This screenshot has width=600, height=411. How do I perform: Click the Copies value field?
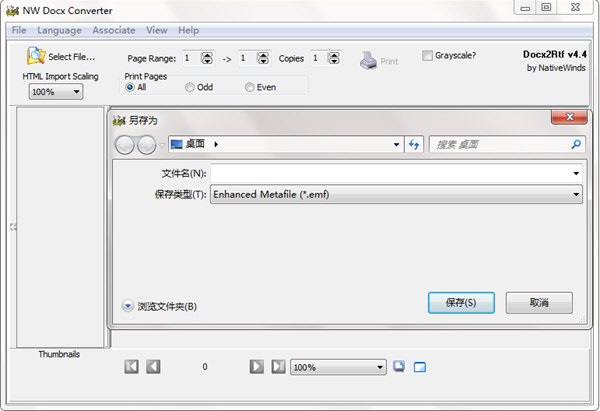[319, 58]
